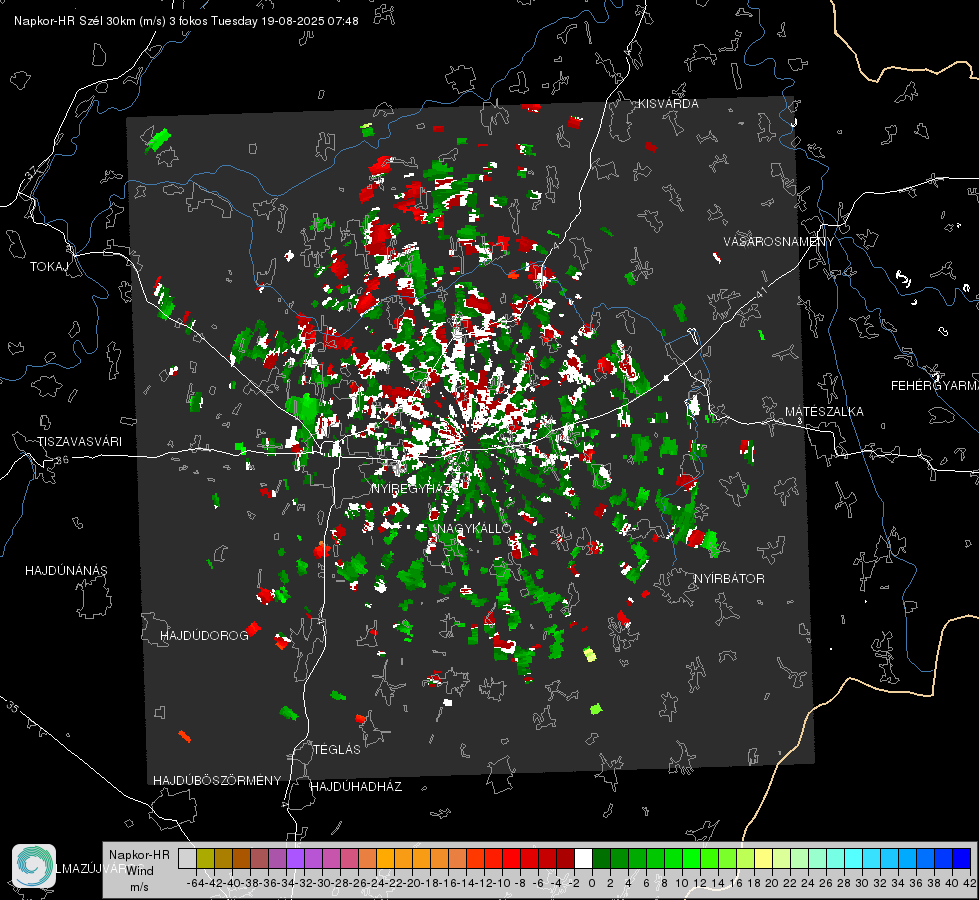
Task: Pick the dark green swatch between 0 and 2
Action: [601, 858]
